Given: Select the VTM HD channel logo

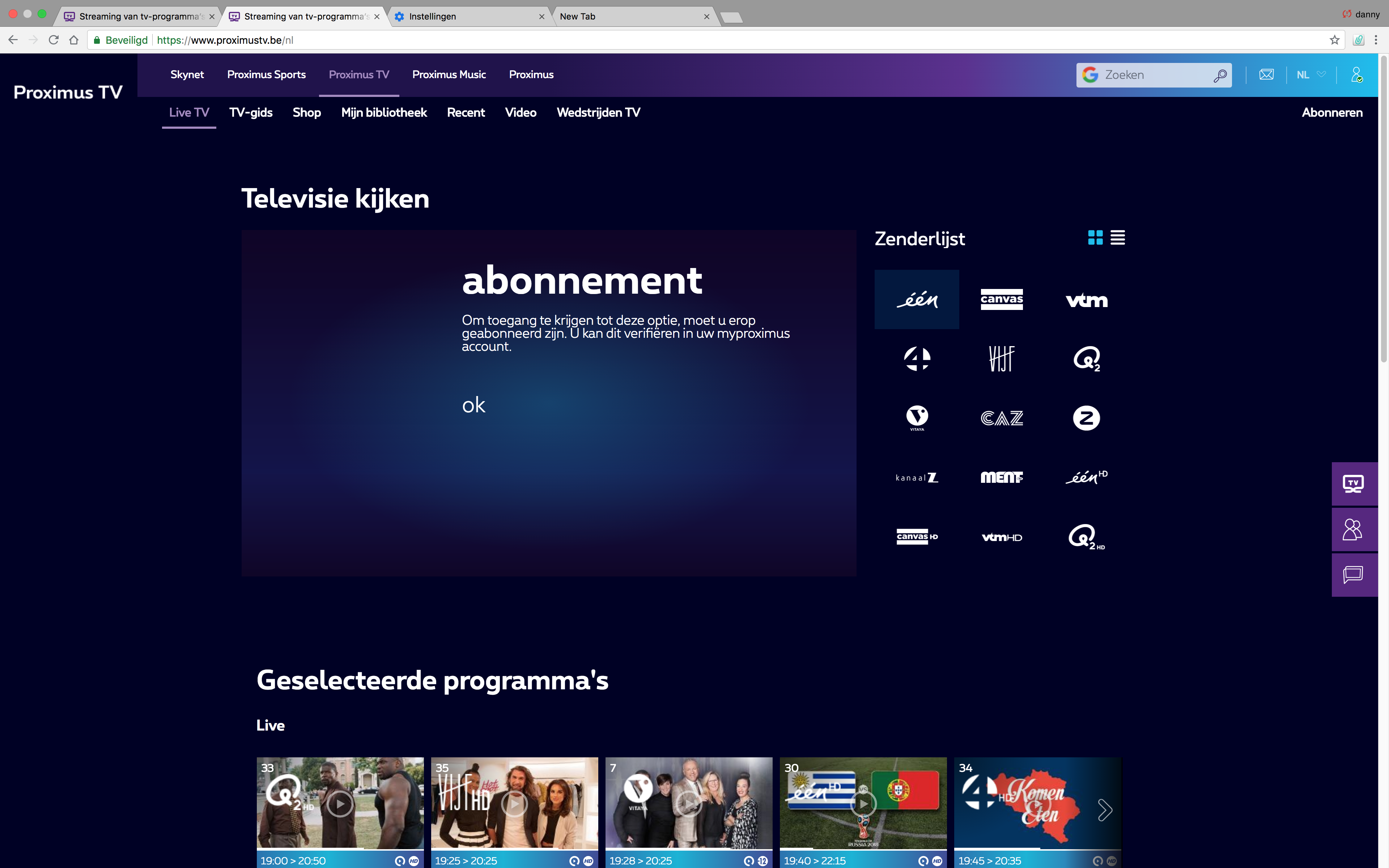Looking at the screenshot, I should (x=1002, y=537).
